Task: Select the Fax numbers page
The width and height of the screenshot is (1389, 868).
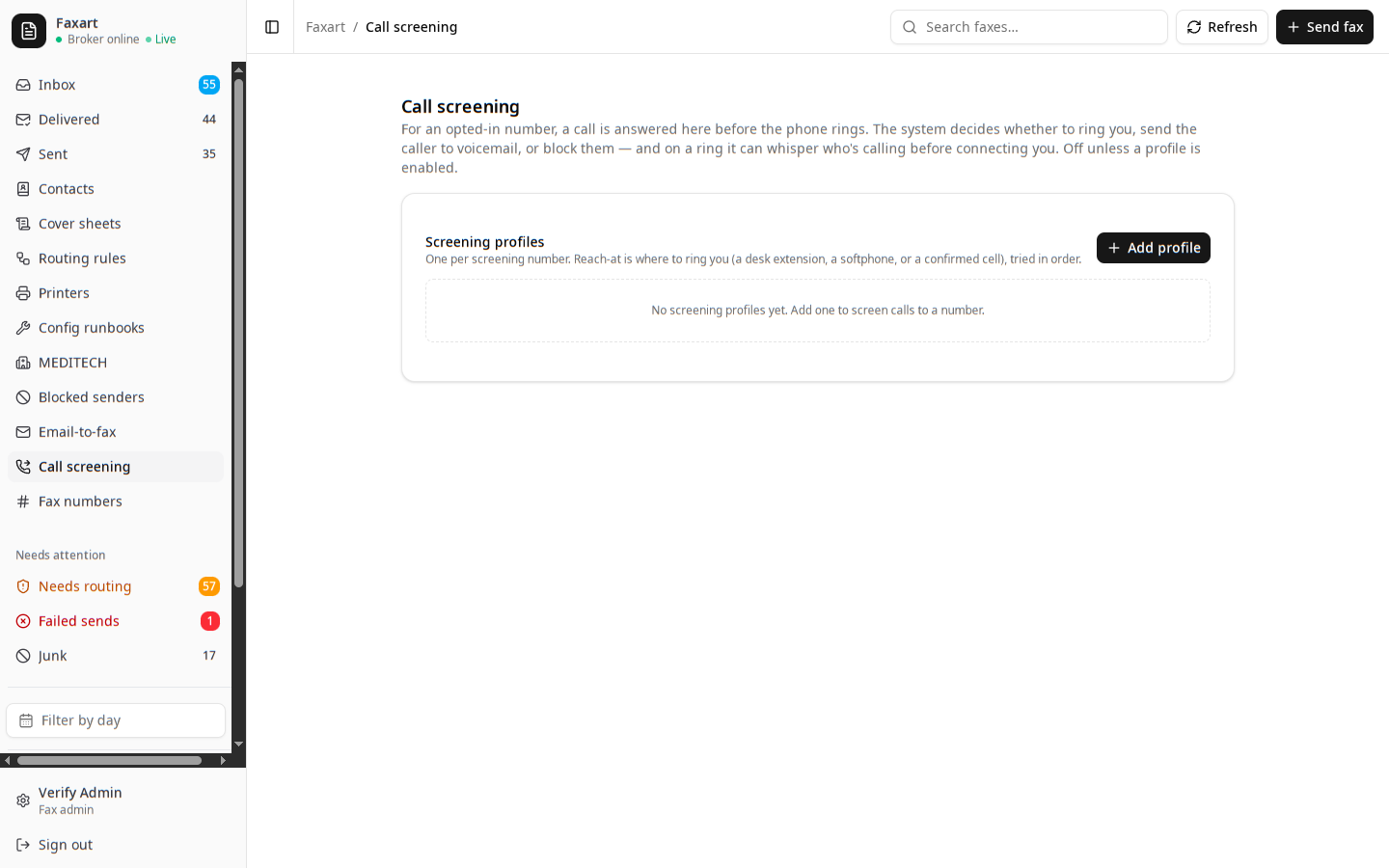Action: (x=116, y=502)
